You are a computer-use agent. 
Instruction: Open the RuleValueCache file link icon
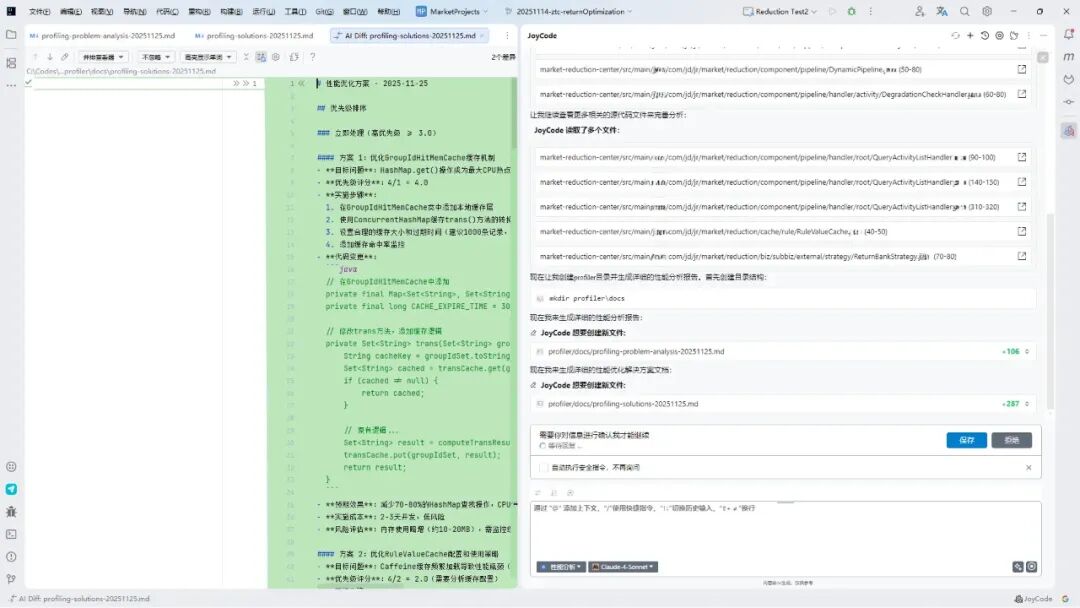click(x=1021, y=232)
